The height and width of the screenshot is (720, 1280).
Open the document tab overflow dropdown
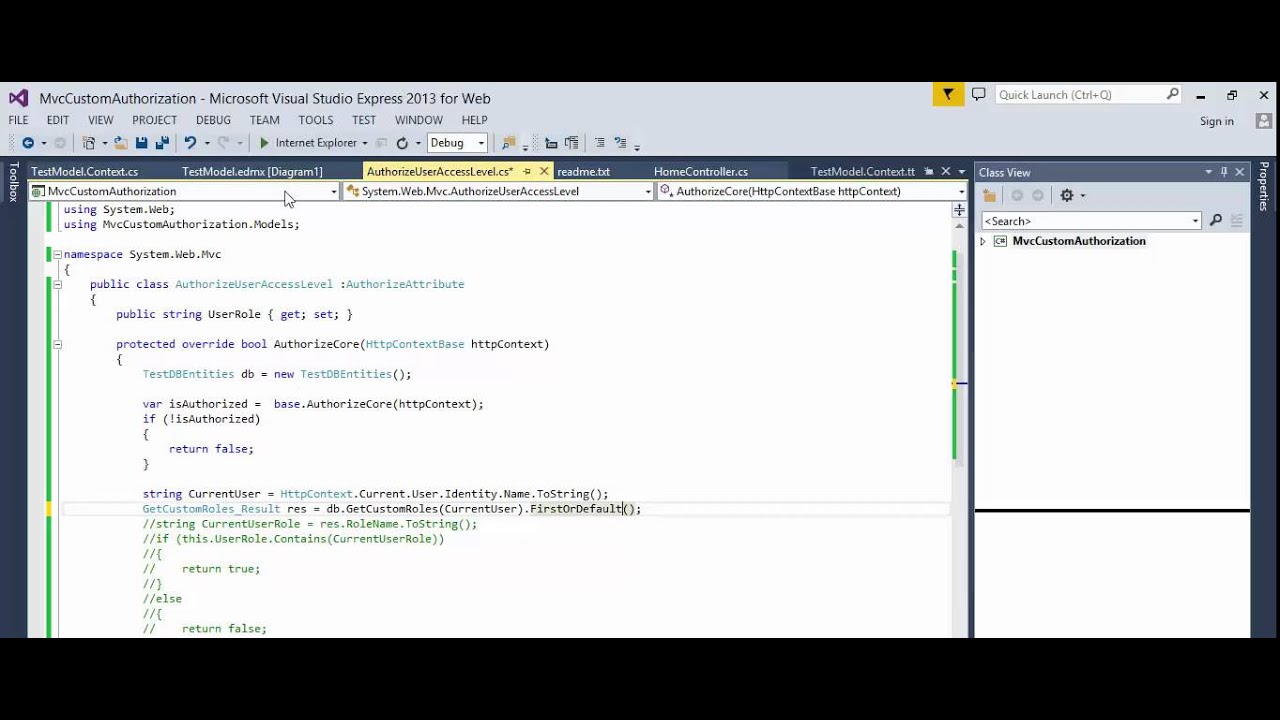point(962,172)
